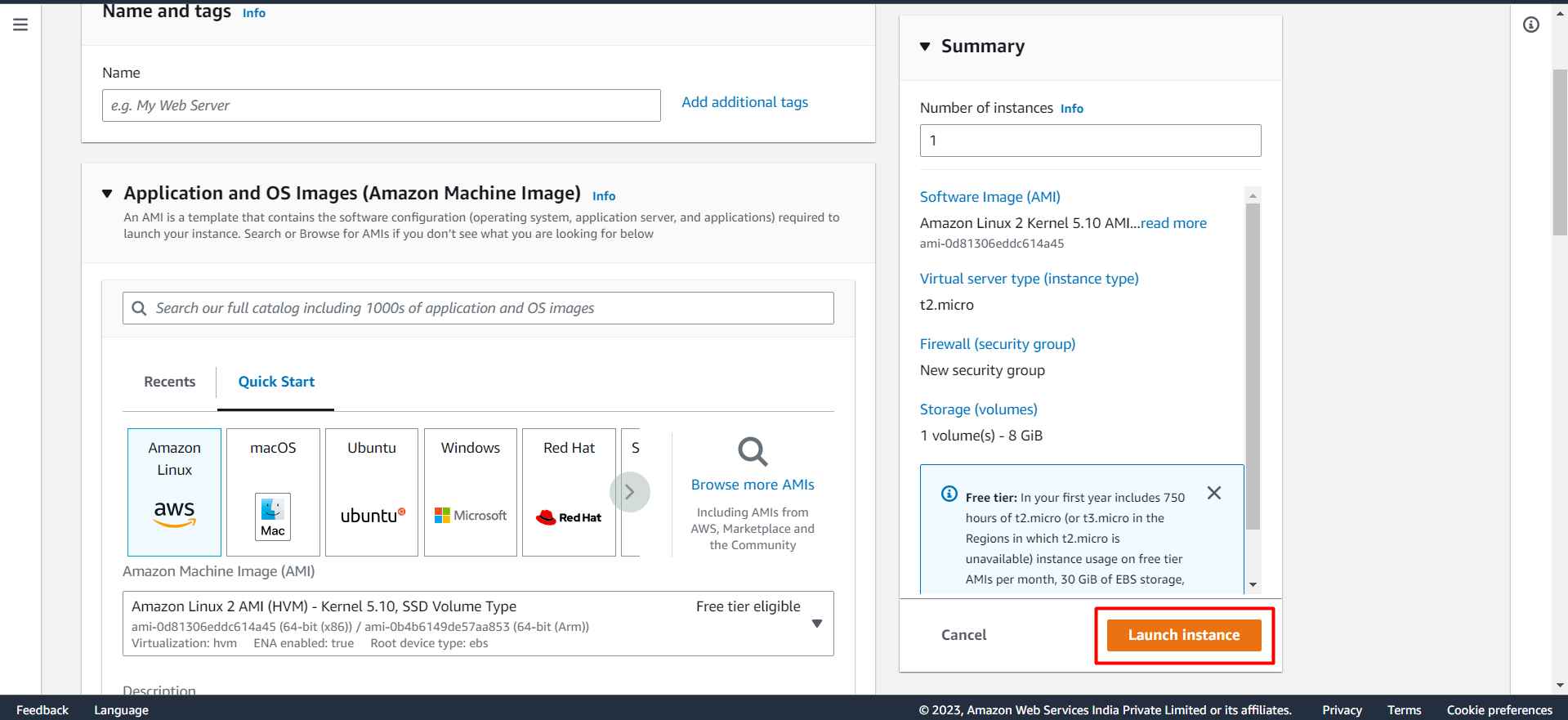Click the page scrollbar down arrow
Screen dimensions: 1568x720
point(1560,686)
